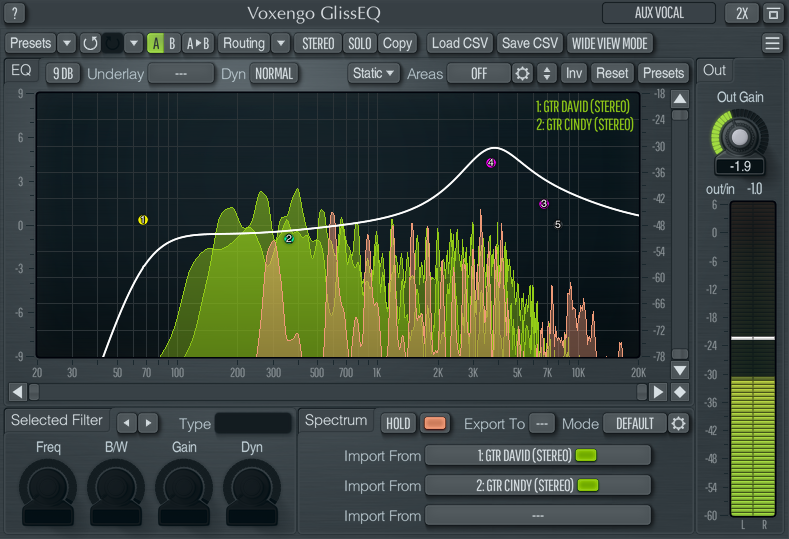Click the EQ Reset button
Image resolution: width=789 pixels, height=539 pixels.
[x=612, y=73]
